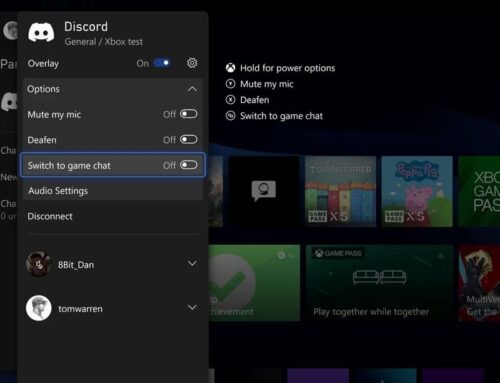Turn on the Mute my mic toggle
Viewport: 500px width, 383px height.
tap(189, 114)
